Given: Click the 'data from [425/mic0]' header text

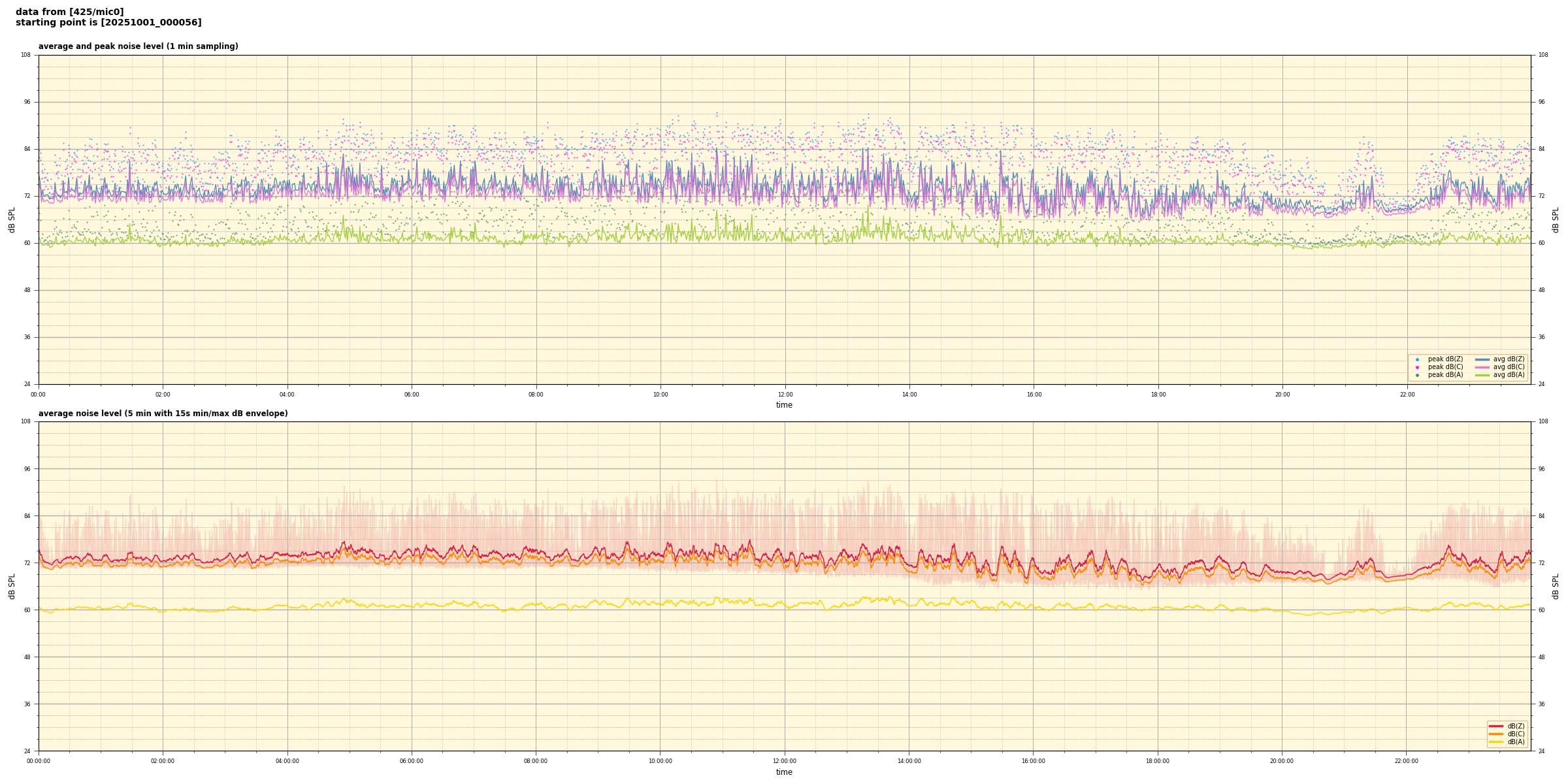Looking at the screenshot, I should click(x=69, y=12).
